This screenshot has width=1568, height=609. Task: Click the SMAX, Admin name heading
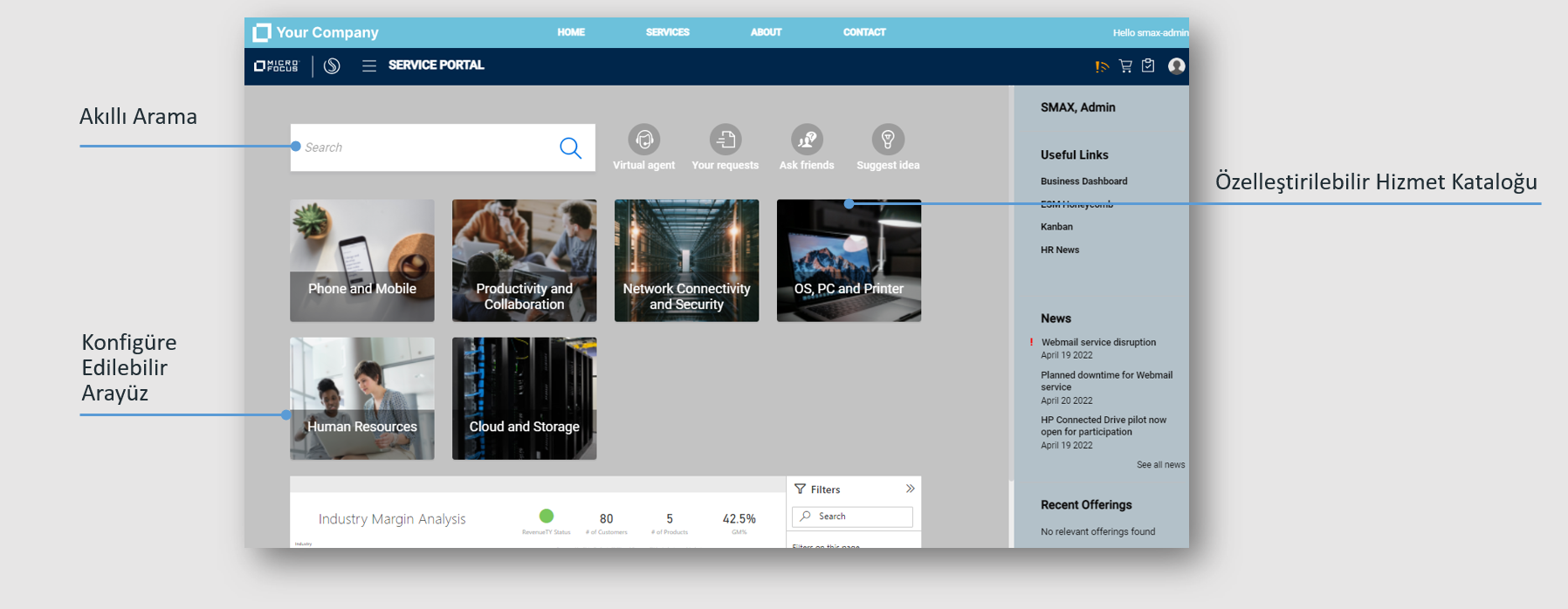(x=1078, y=107)
